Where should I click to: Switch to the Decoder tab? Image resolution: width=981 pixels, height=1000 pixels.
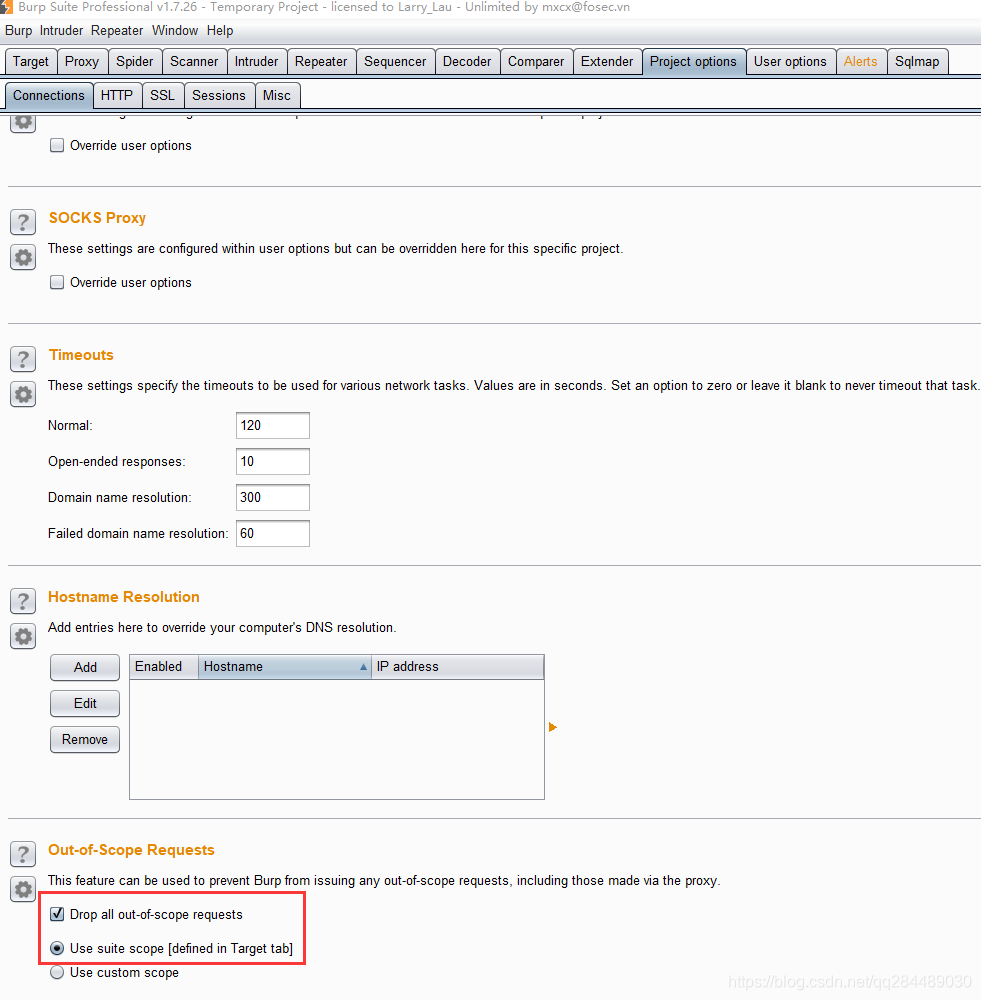(x=467, y=61)
